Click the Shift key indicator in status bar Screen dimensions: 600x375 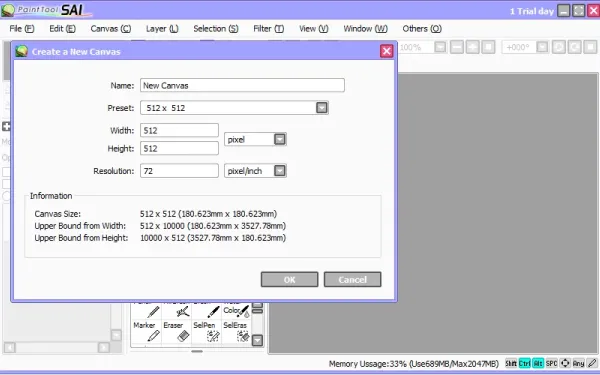(511, 363)
